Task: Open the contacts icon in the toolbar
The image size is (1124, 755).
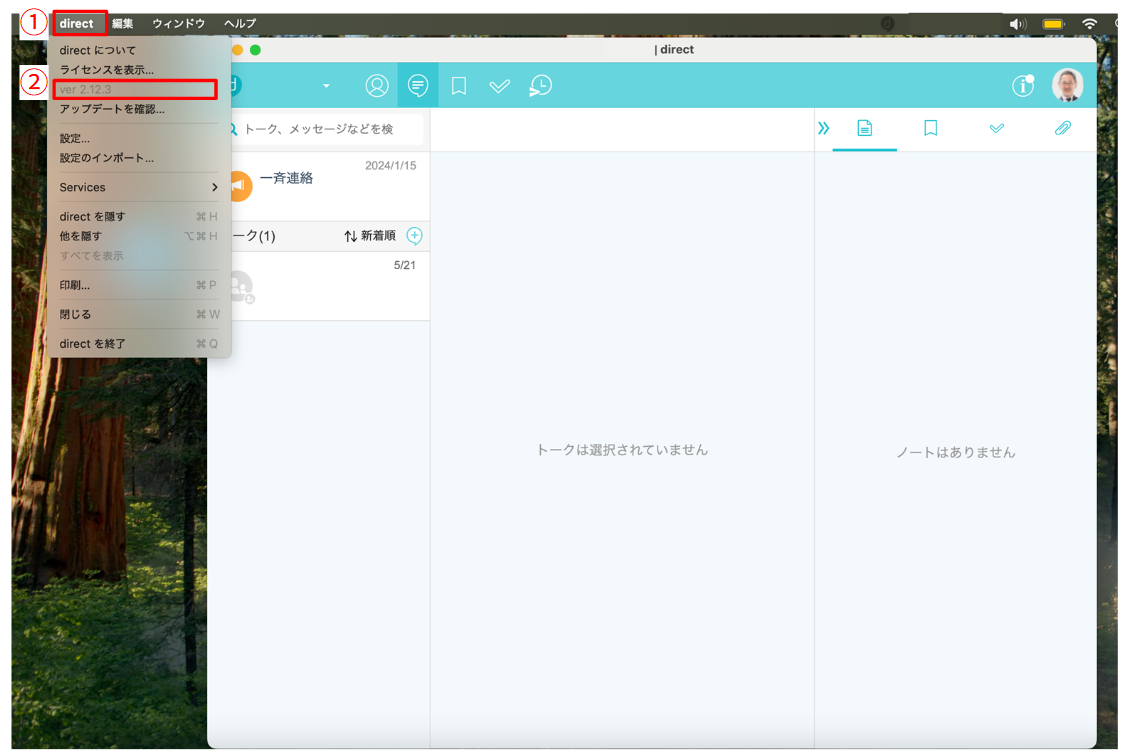Action: 377,86
